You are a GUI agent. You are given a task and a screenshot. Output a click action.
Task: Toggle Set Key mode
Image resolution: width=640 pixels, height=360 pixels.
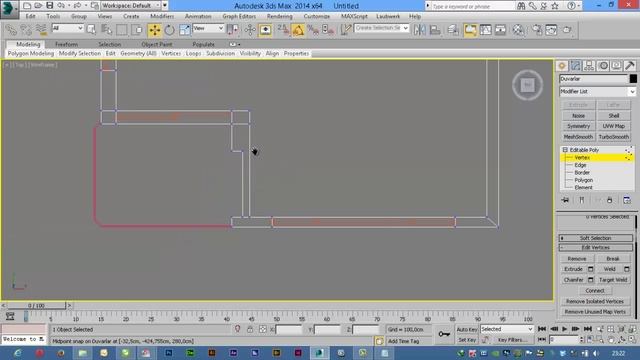click(x=467, y=340)
